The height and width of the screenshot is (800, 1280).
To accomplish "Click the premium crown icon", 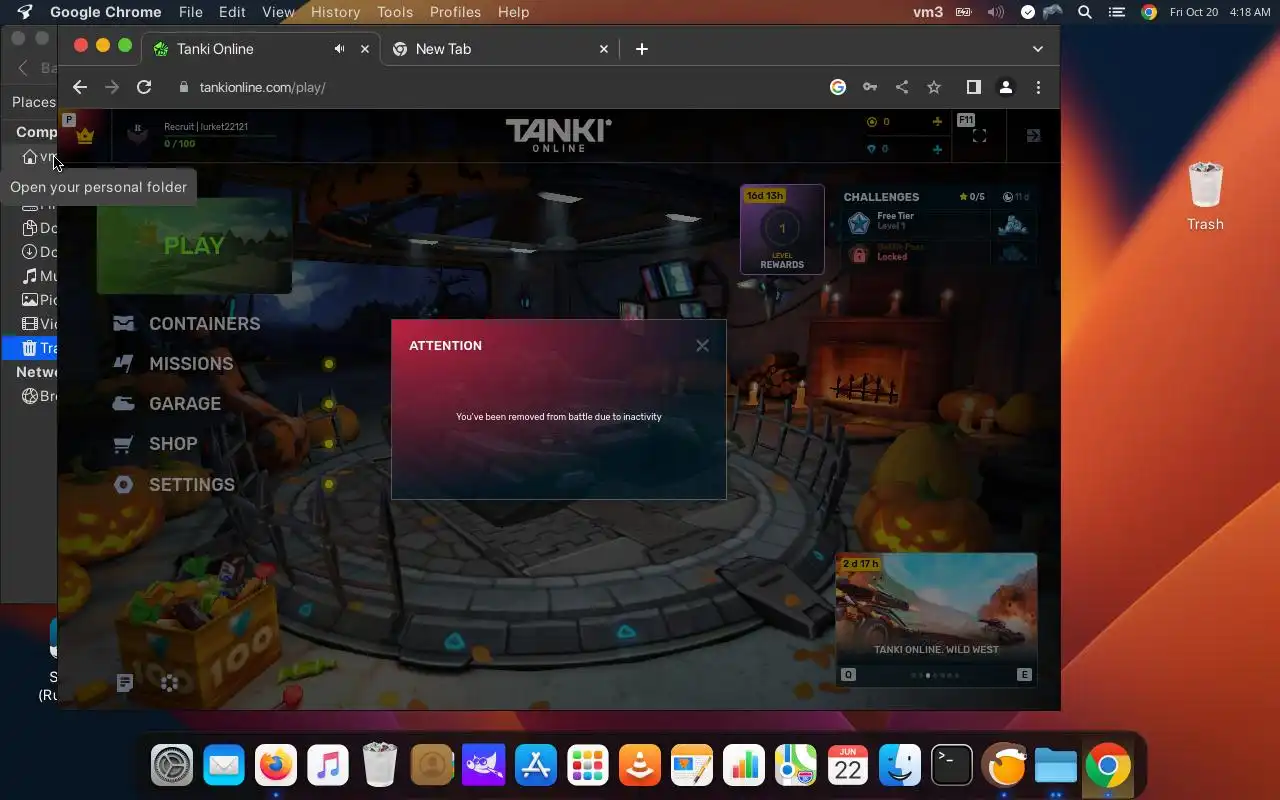I will click(85, 135).
